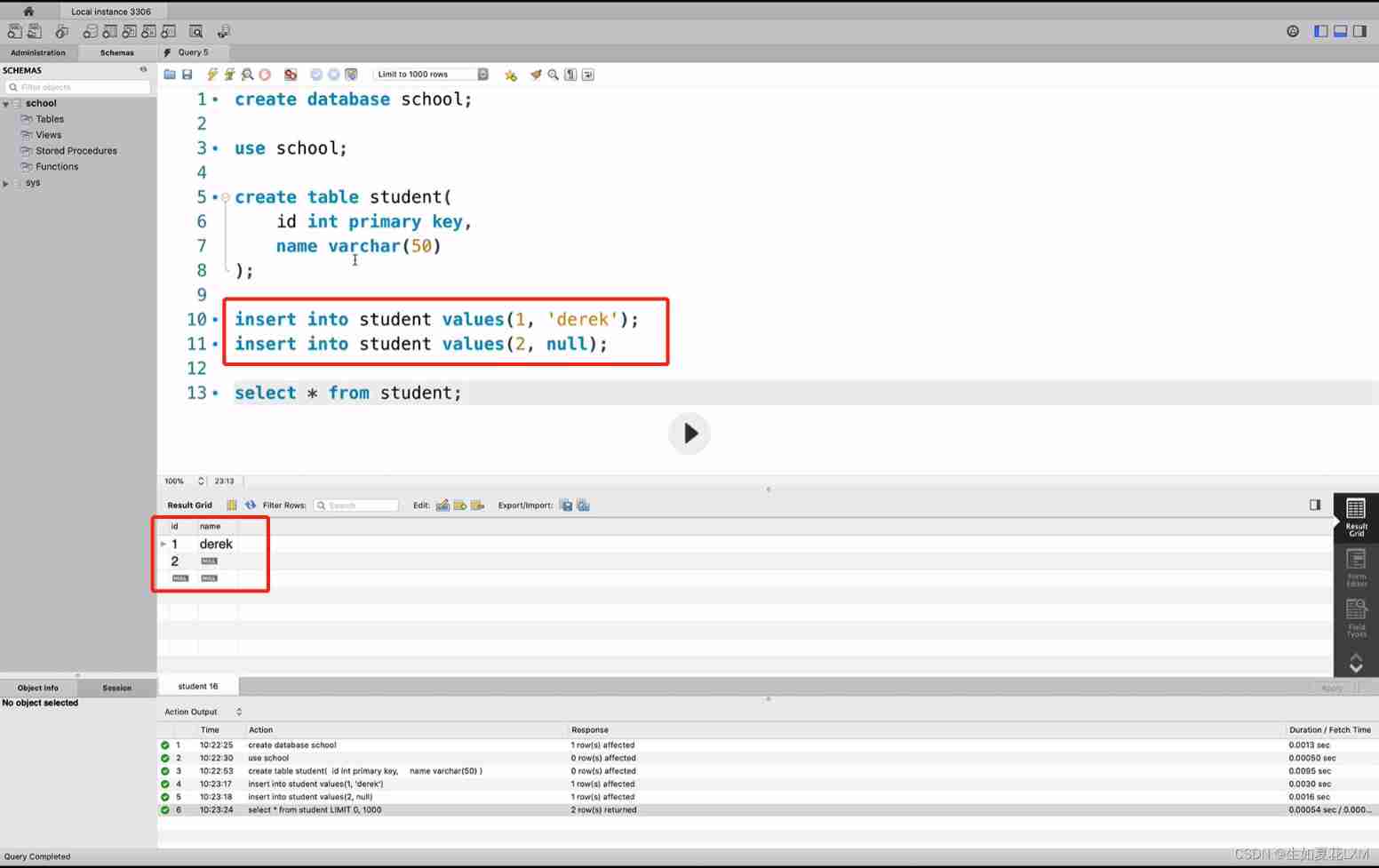Export recordset to external file icon
The image size is (1379, 868).
(x=566, y=506)
